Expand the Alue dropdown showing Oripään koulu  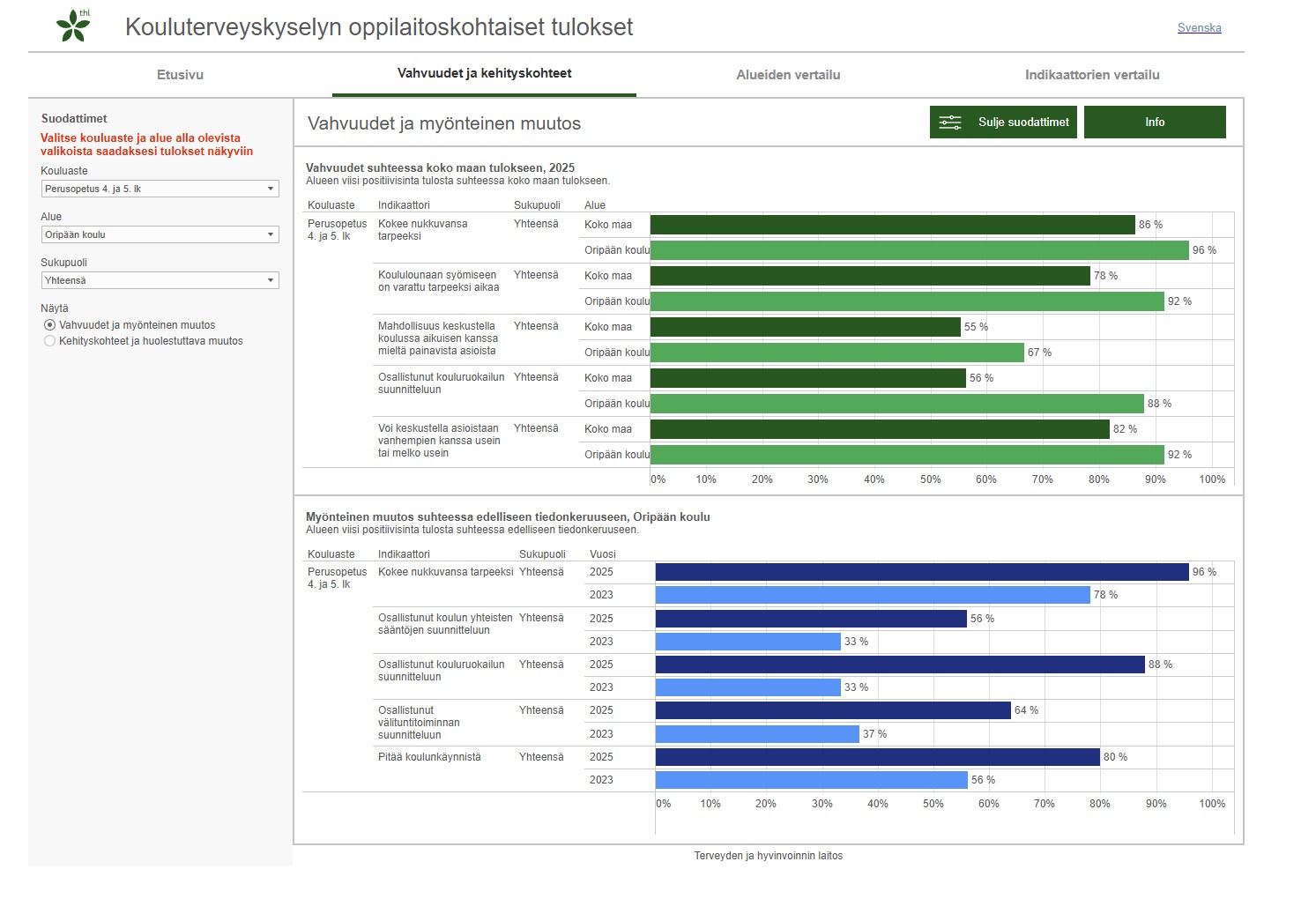pyautogui.click(x=160, y=234)
